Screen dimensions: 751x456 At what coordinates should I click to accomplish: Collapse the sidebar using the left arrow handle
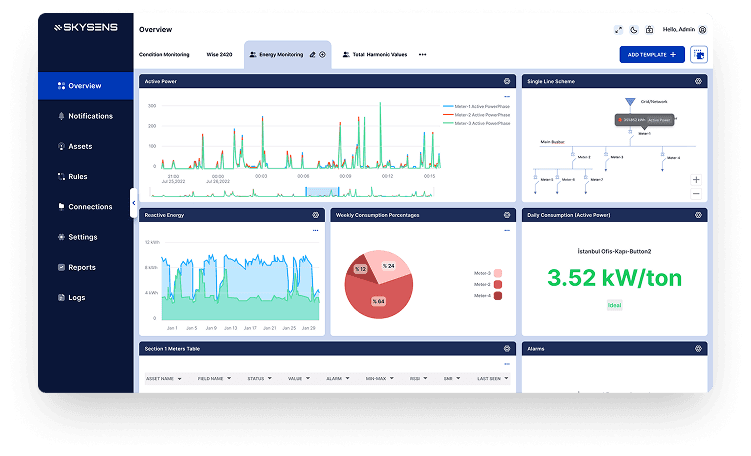[x=134, y=203]
